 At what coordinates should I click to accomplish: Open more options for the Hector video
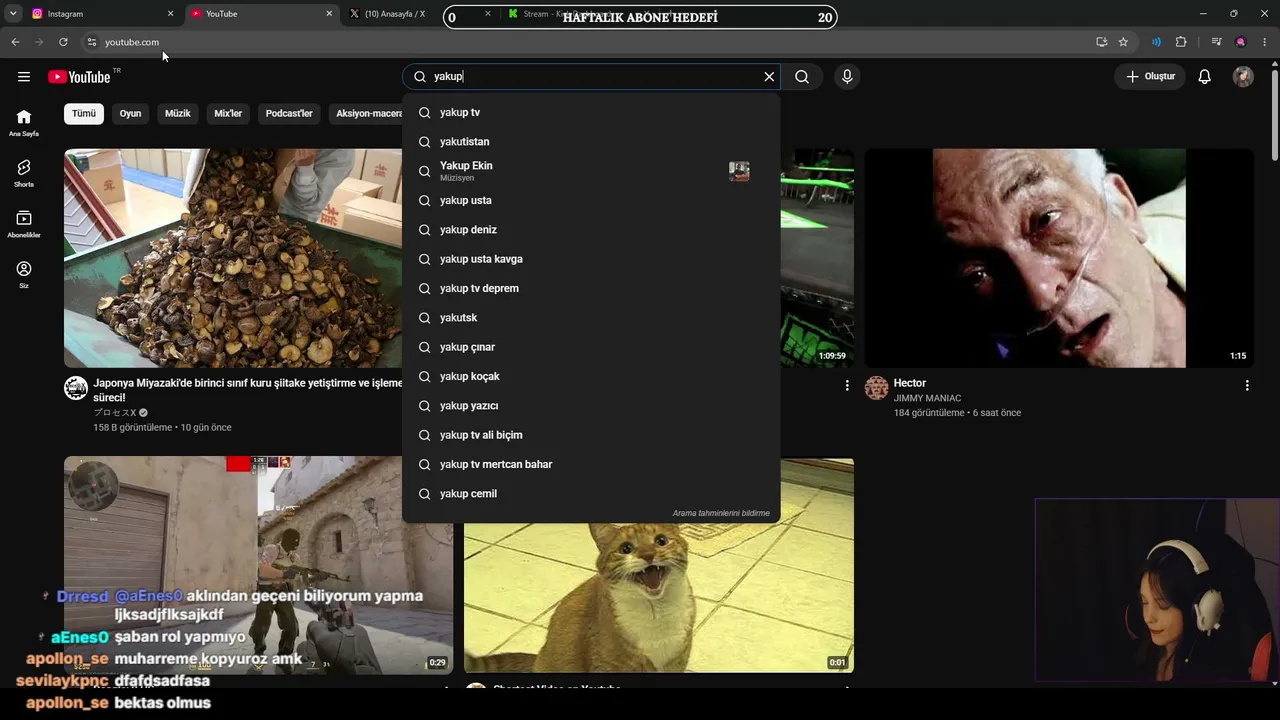(x=1247, y=385)
